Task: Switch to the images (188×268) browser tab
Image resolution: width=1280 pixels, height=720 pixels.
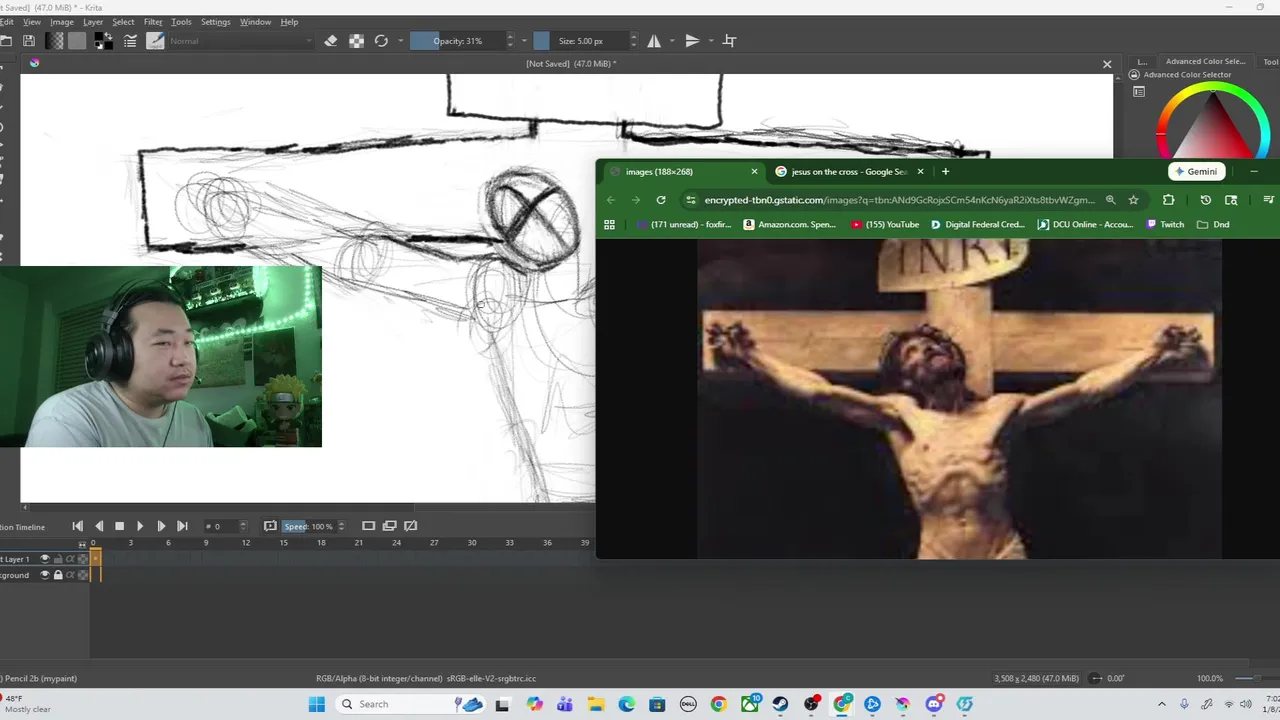Action: point(684,172)
